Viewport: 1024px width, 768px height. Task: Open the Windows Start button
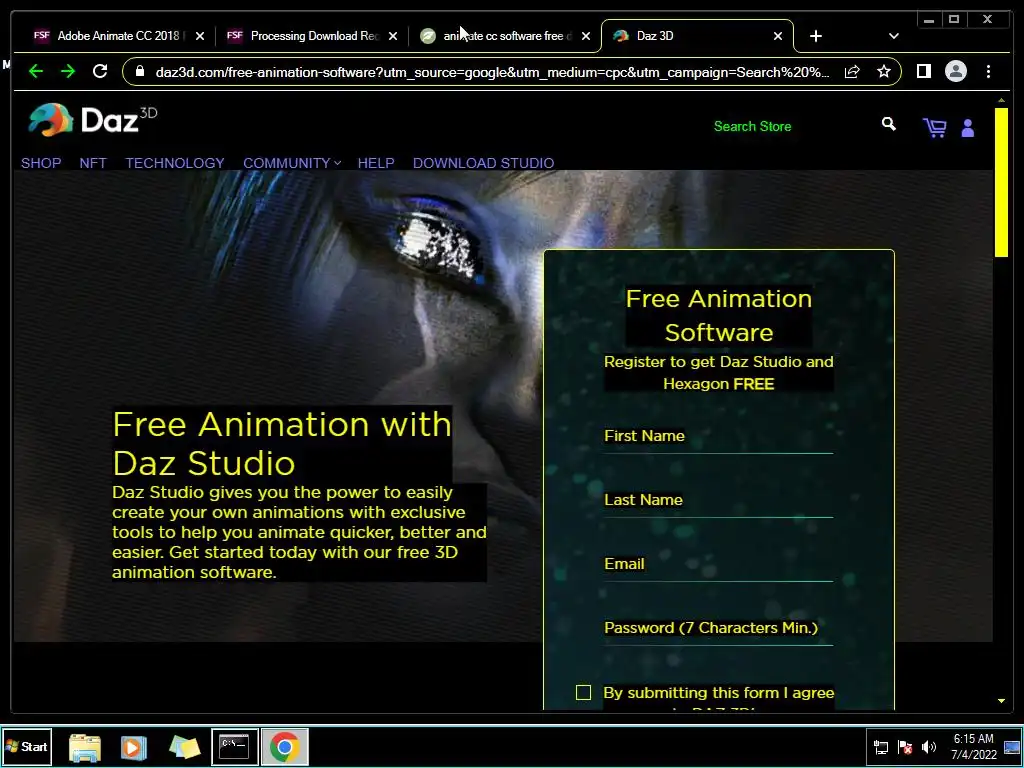pyautogui.click(x=27, y=746)
